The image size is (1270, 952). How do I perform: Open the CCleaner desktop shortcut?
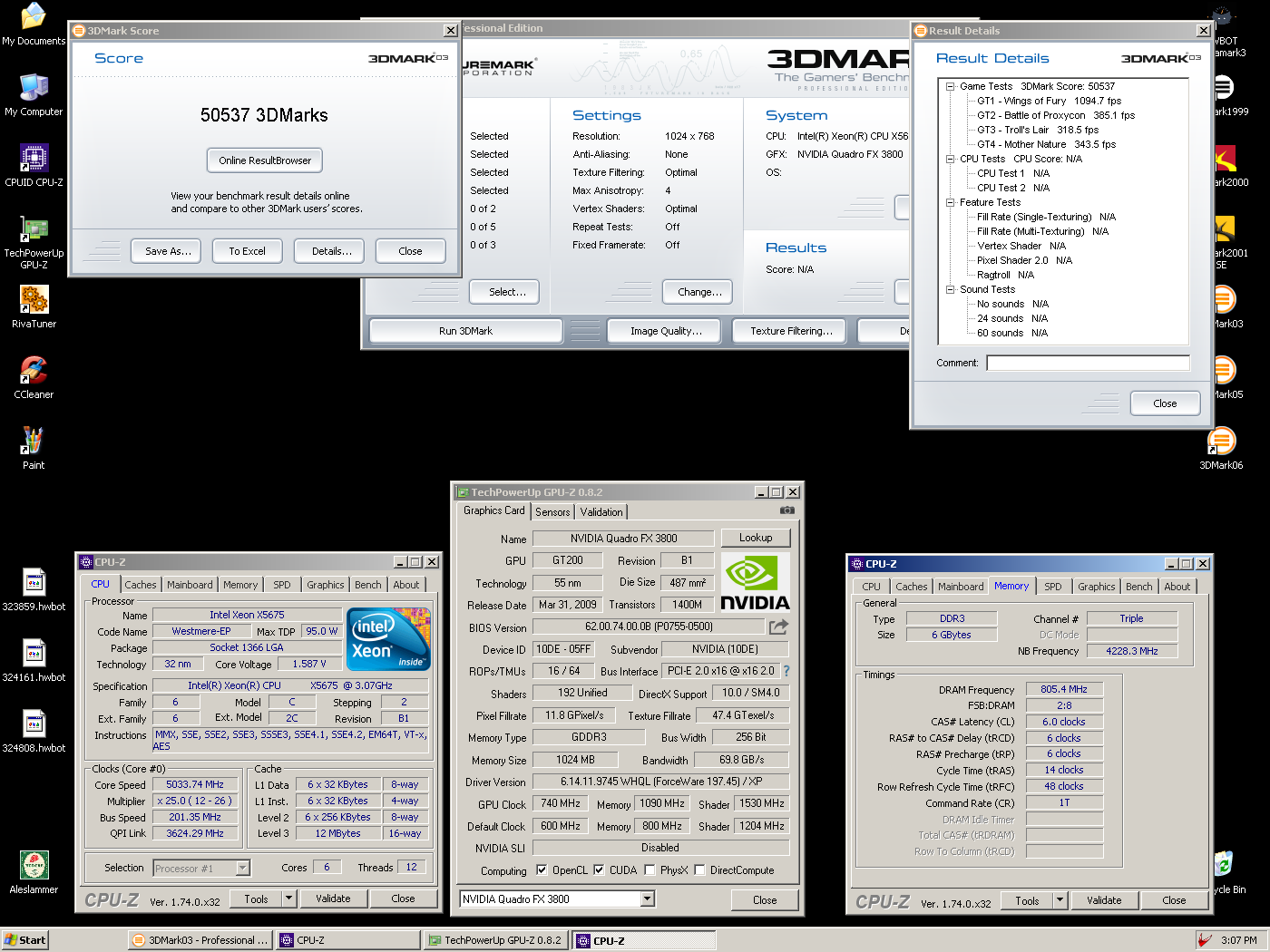click(x=34, y=378)
